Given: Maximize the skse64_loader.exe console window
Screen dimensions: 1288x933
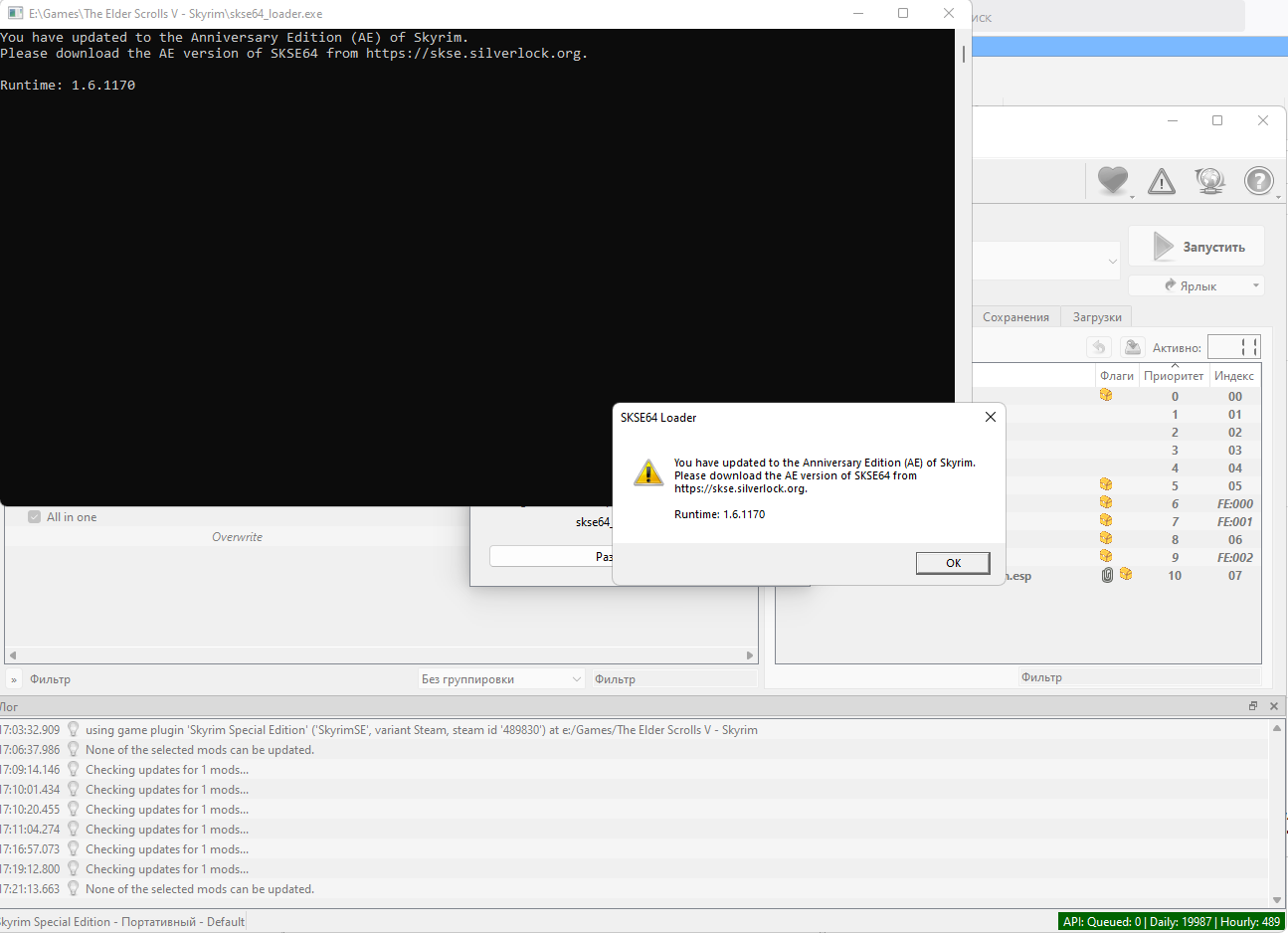Looking at the screenshot, I should (903, 13).
